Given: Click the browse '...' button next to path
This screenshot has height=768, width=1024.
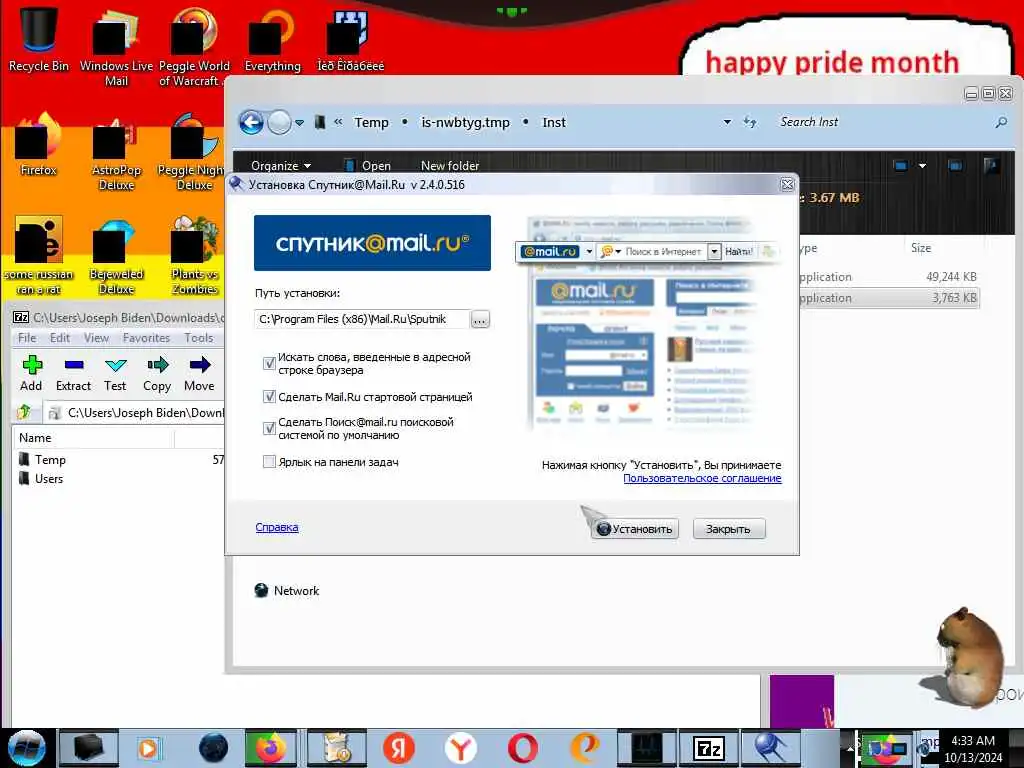Looking at the screenshot, I should pyautogui.click(x=480, y=319).
